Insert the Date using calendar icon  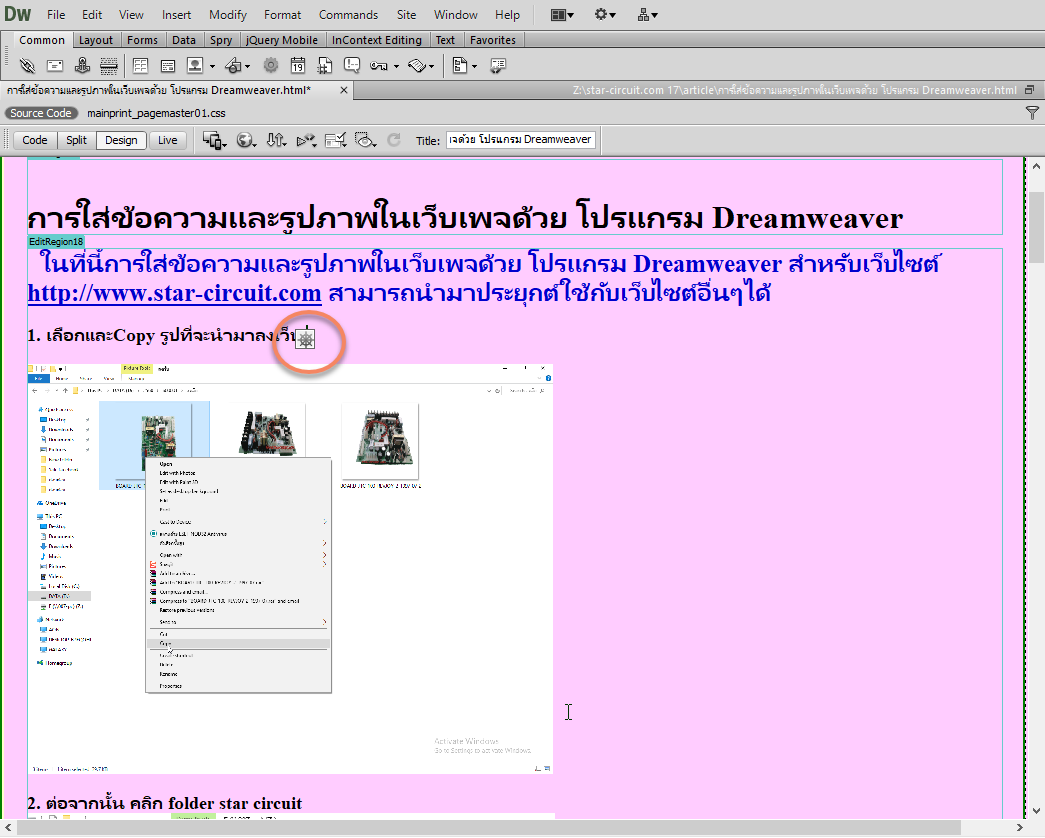click(x=298, y=65)
